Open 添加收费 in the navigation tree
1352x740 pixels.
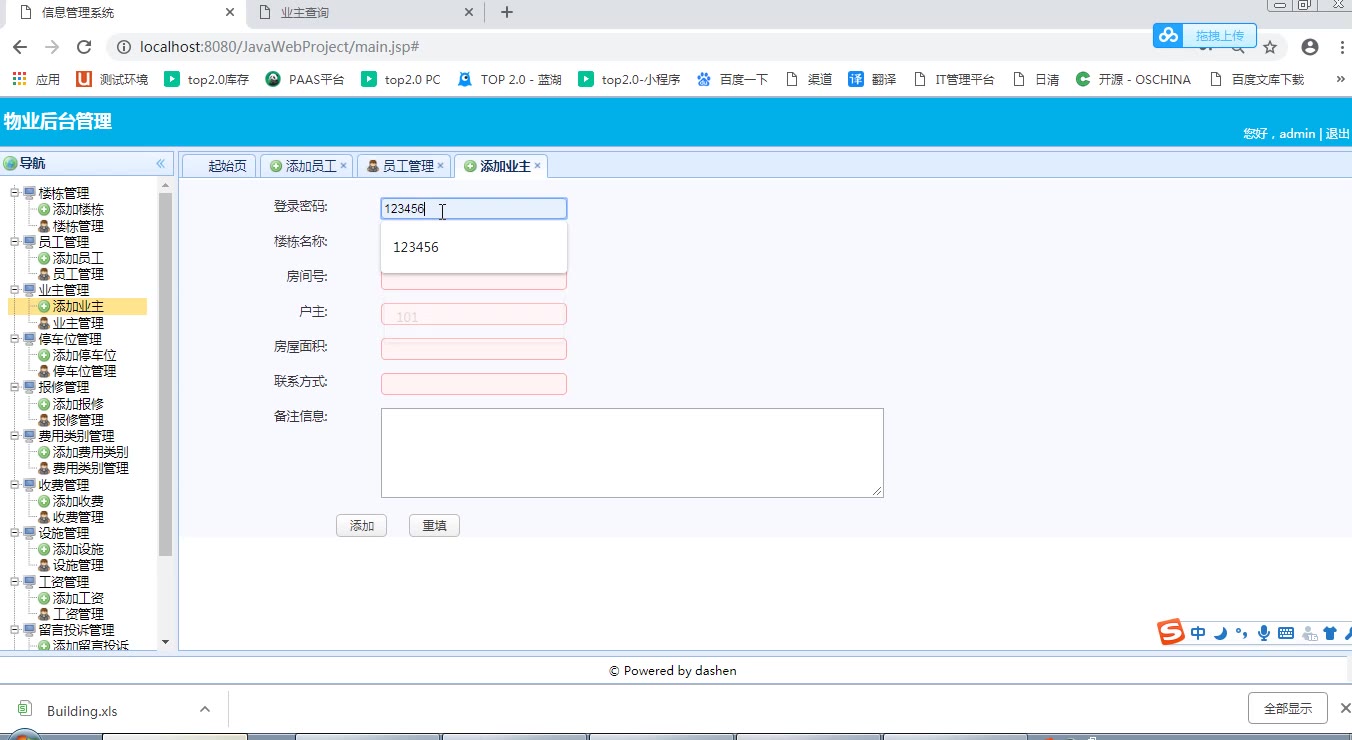[x=78, y=501]
